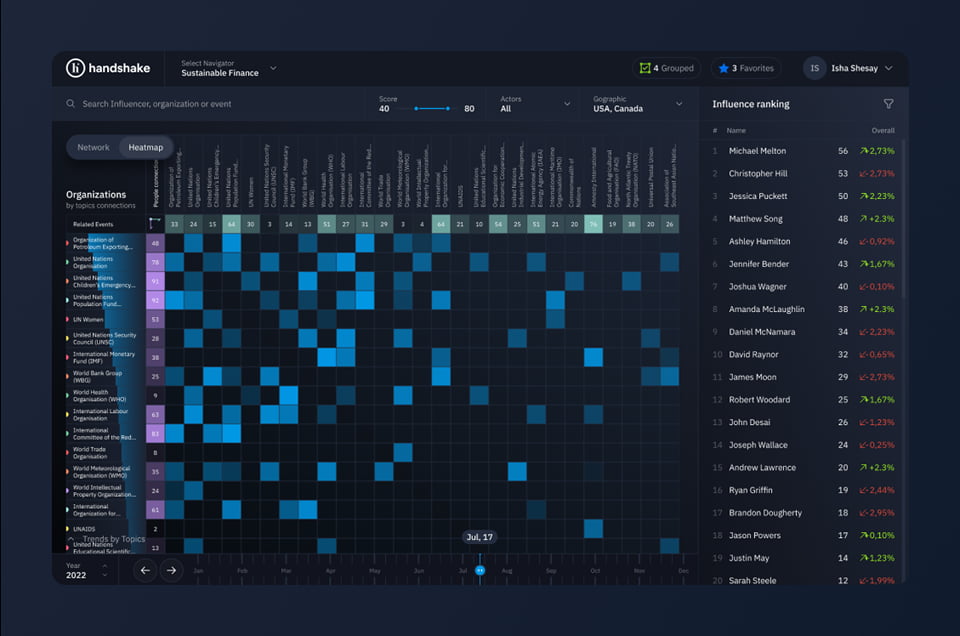Adjust the Score slider right handle
Screen dimensions: 960x636
click(x=448, y=108)
